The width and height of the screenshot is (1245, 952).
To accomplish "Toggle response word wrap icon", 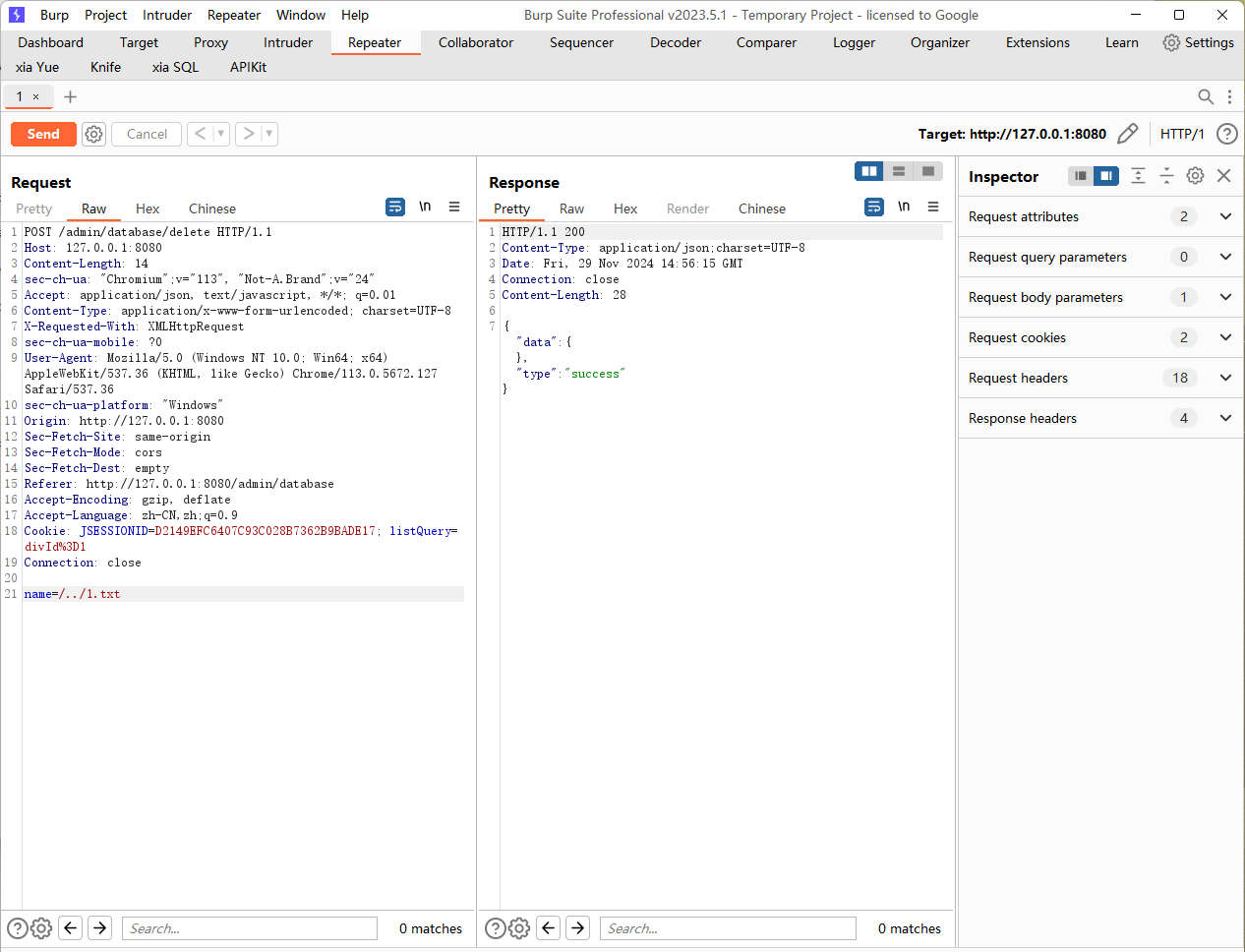I will tap(874, 207).
